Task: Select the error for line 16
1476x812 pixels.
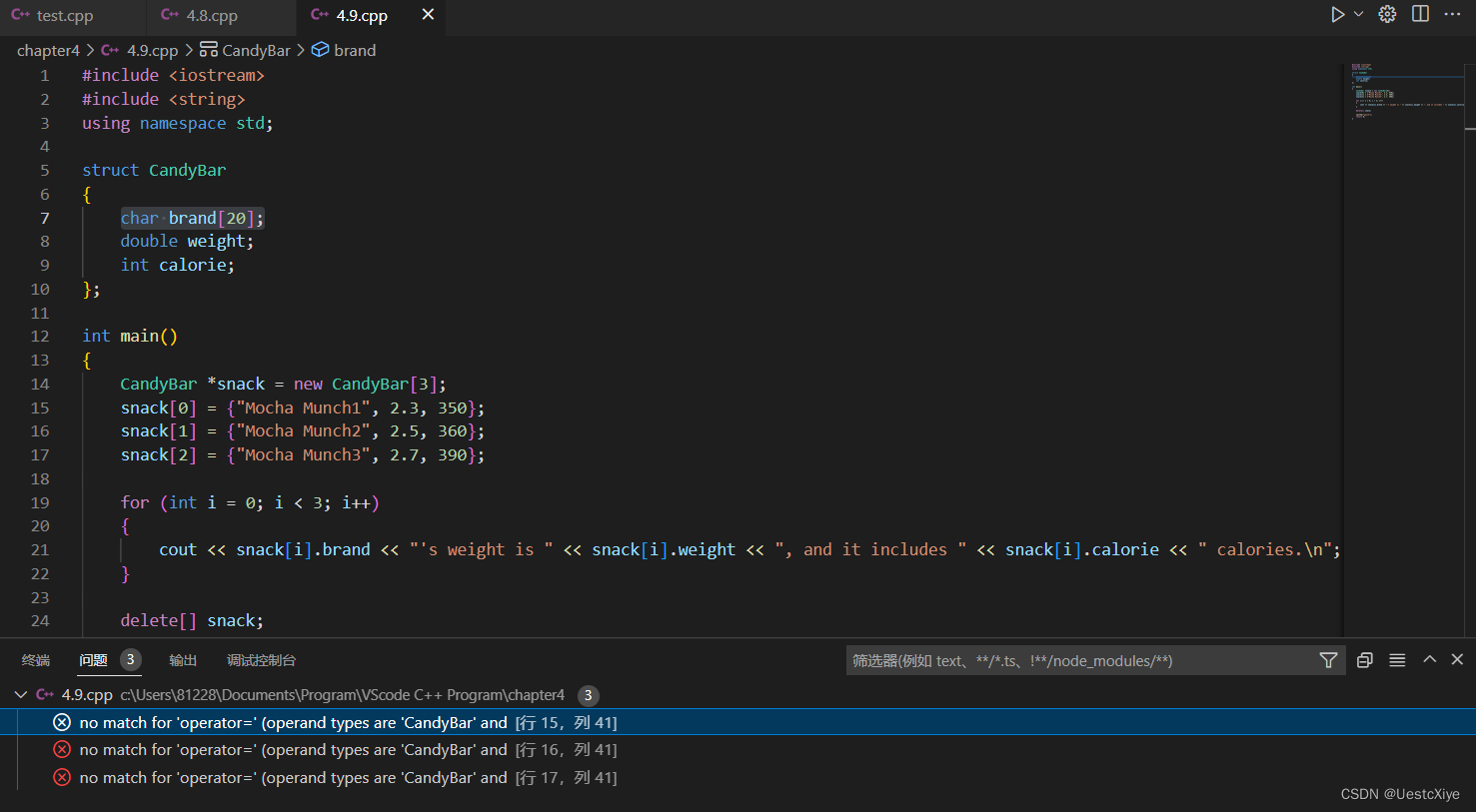Action: (x=738, y=750)
